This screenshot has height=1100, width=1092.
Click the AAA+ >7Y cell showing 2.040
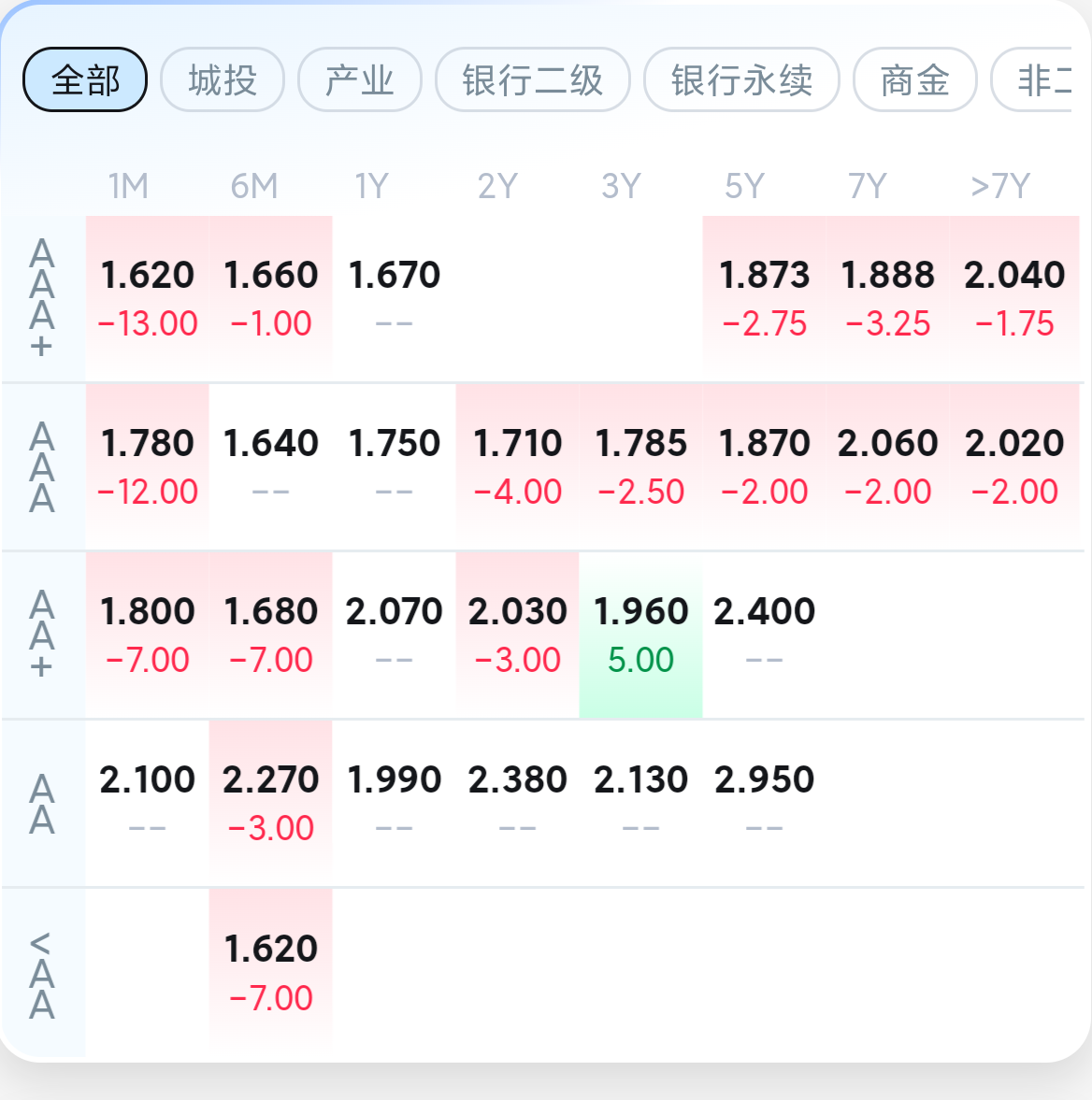(1014, 299)
